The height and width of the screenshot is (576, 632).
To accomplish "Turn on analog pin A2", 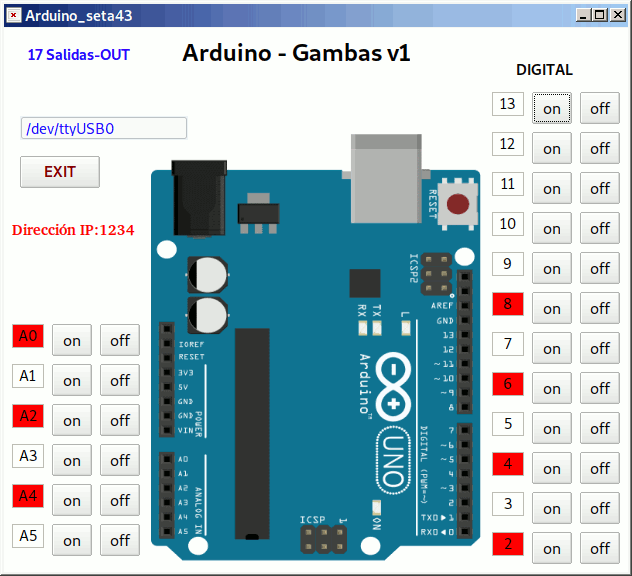I will pyautogui.click(x=72, y=420).
